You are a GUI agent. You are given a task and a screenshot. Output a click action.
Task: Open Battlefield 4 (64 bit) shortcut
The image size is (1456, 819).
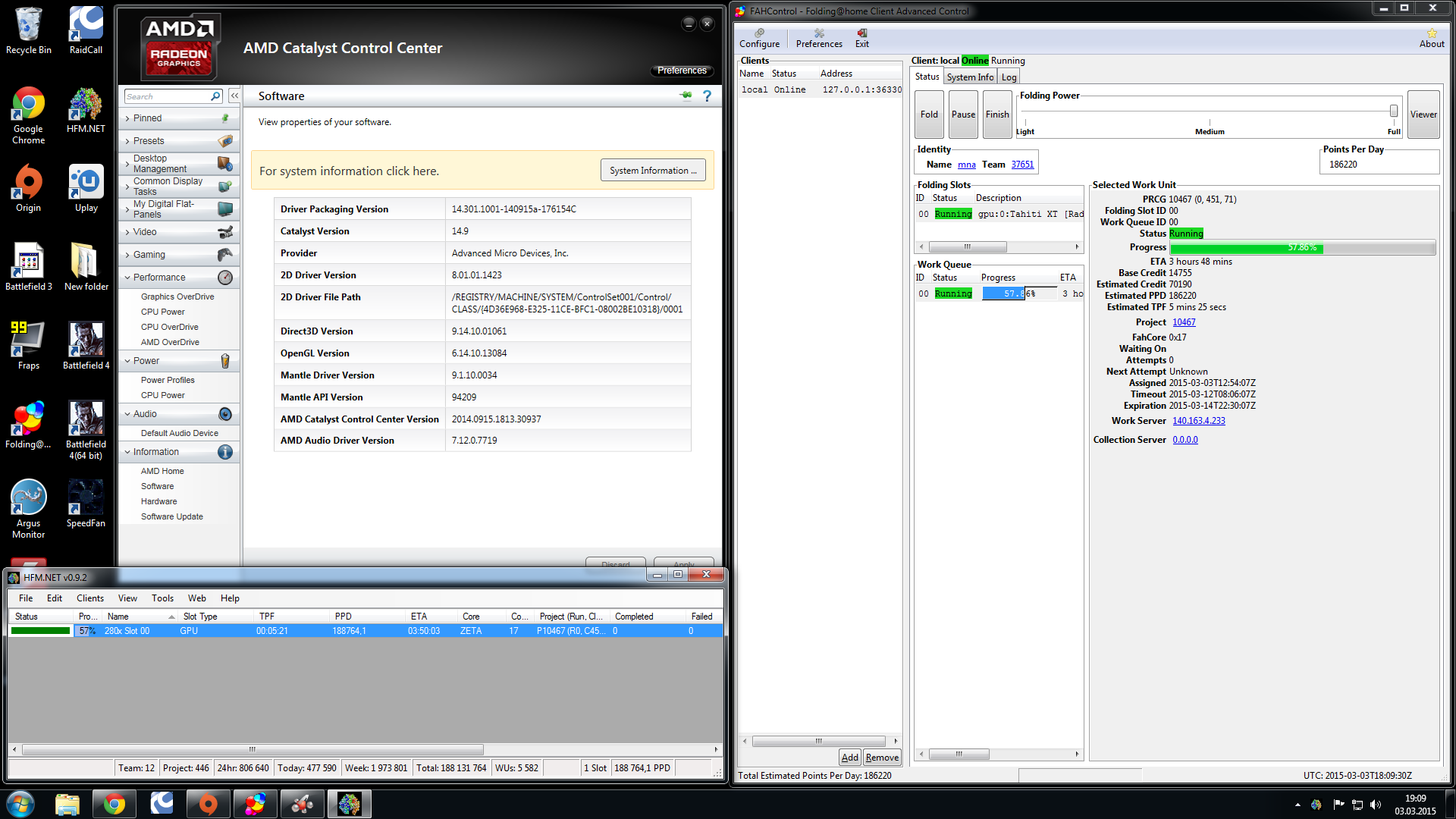pyautogui.click(x=86, y=430)
